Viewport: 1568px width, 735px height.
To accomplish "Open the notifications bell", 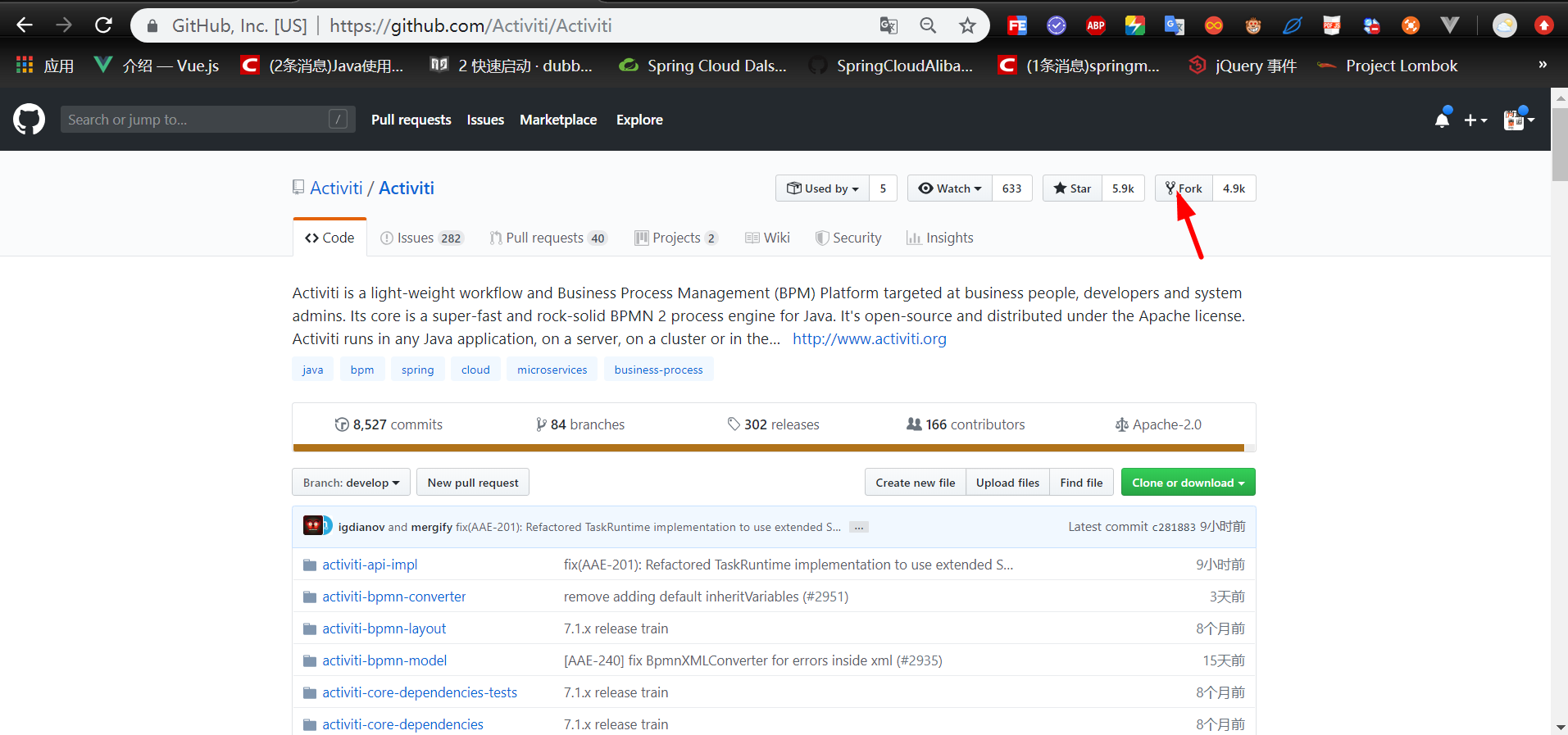I will click(1443, 120).
